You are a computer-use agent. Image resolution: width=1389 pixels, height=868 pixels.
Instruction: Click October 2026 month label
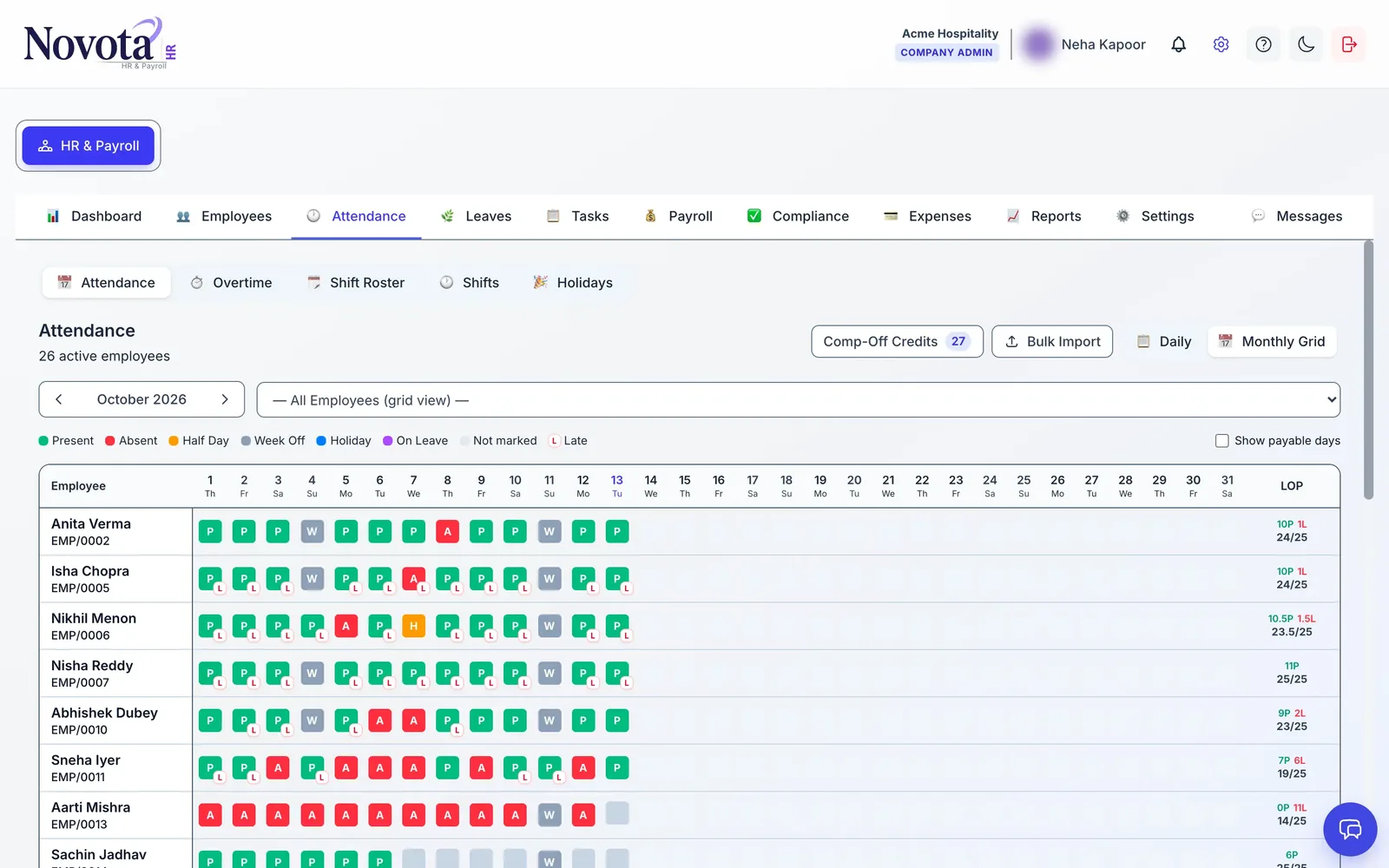142,399
